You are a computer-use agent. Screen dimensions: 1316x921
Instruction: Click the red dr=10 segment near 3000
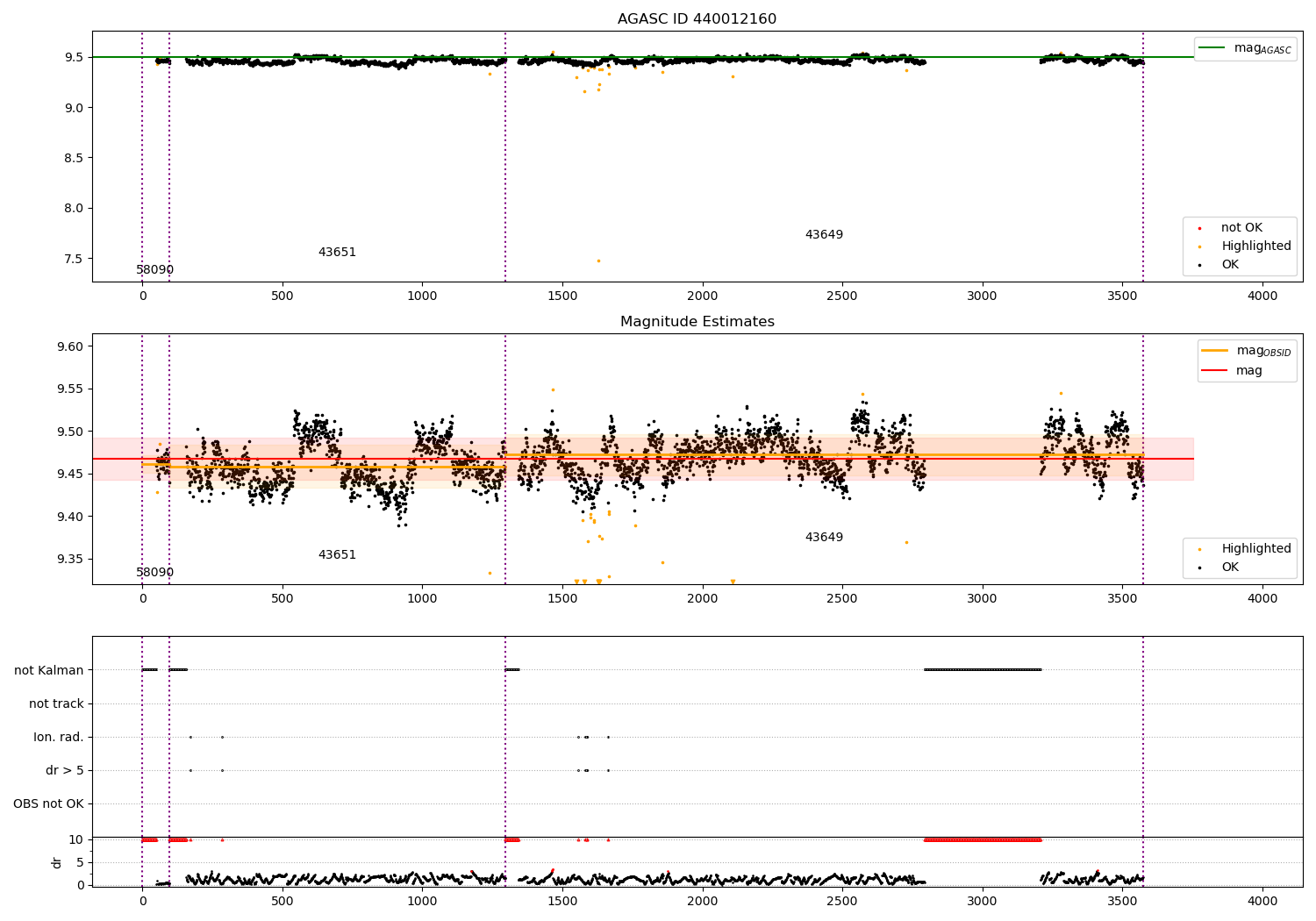[983, 840]
